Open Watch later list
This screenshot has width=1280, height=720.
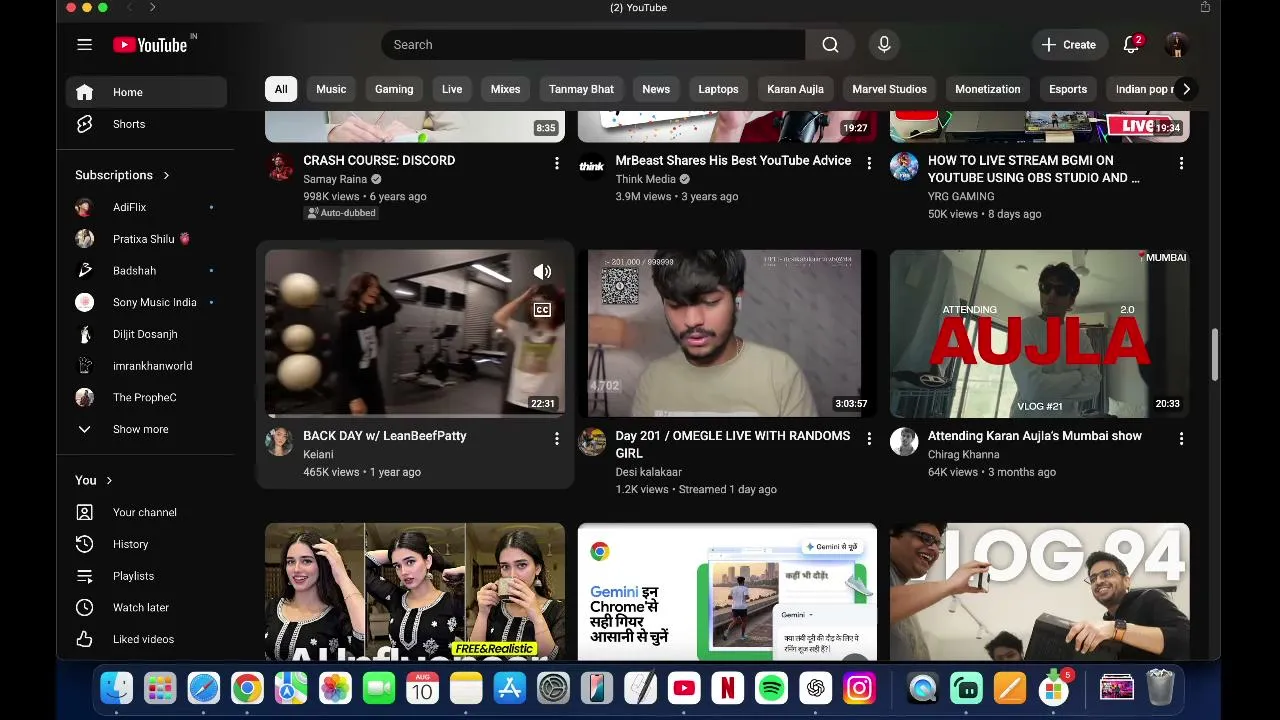tap(146, 608)
